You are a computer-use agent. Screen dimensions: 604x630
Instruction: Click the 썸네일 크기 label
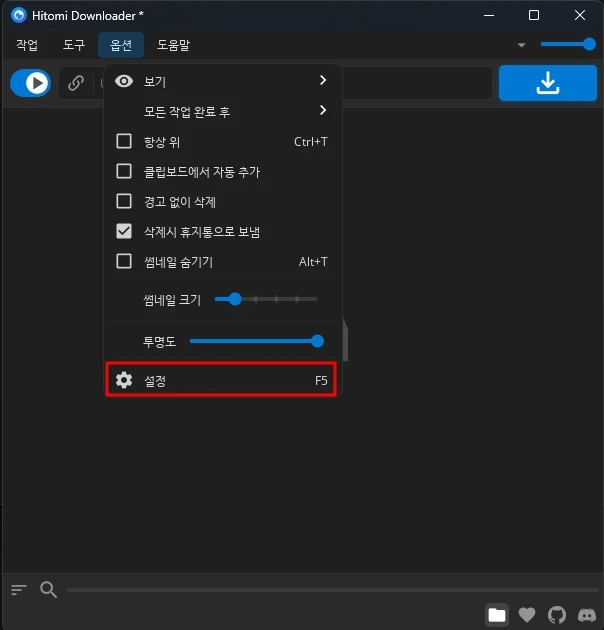click(172, 300)
